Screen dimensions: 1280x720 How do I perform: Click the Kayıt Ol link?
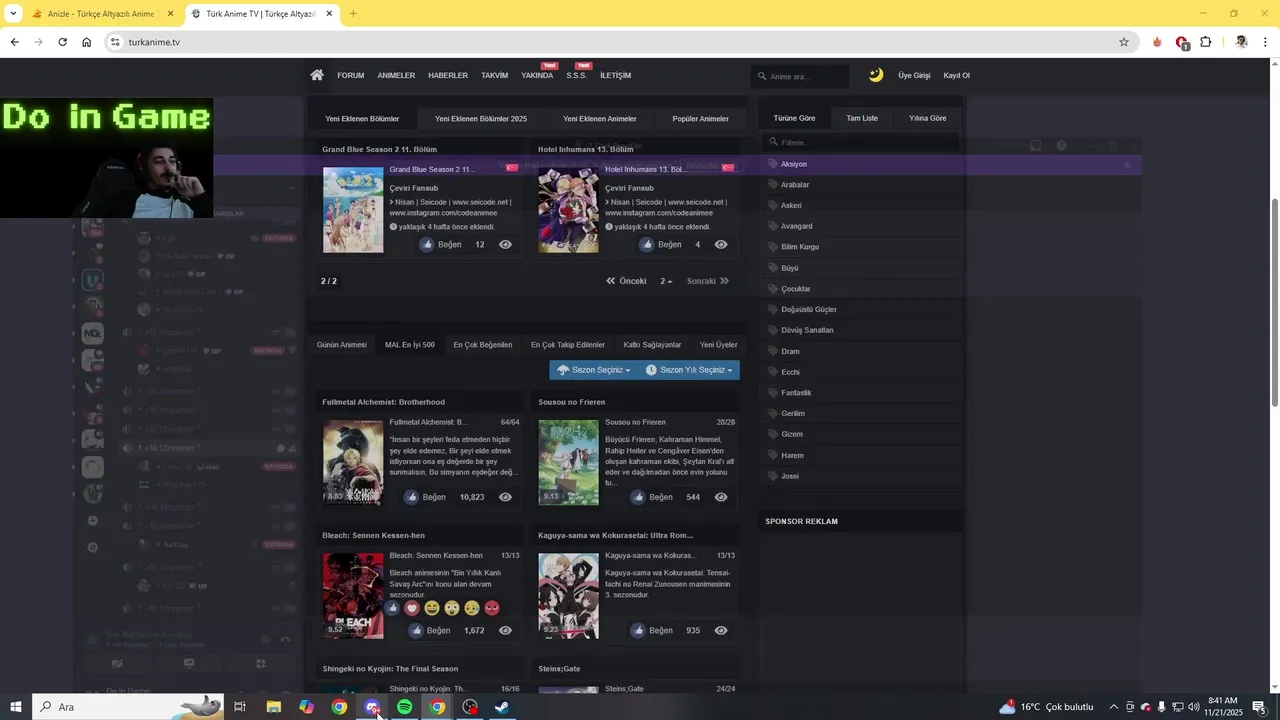956,76
